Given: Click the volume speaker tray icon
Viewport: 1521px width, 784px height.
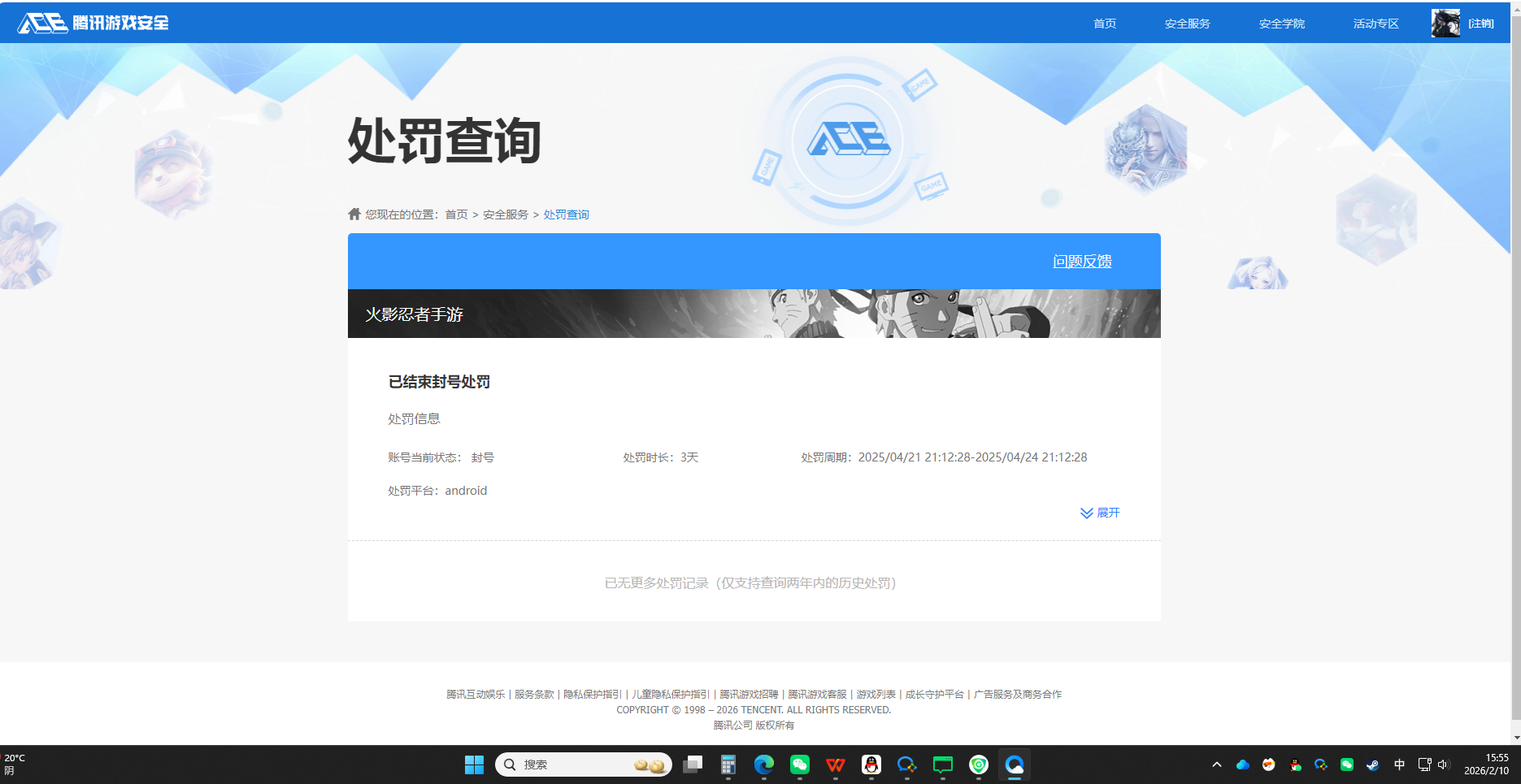Looking at the screenshot, I should click(x=1443, y=765).
